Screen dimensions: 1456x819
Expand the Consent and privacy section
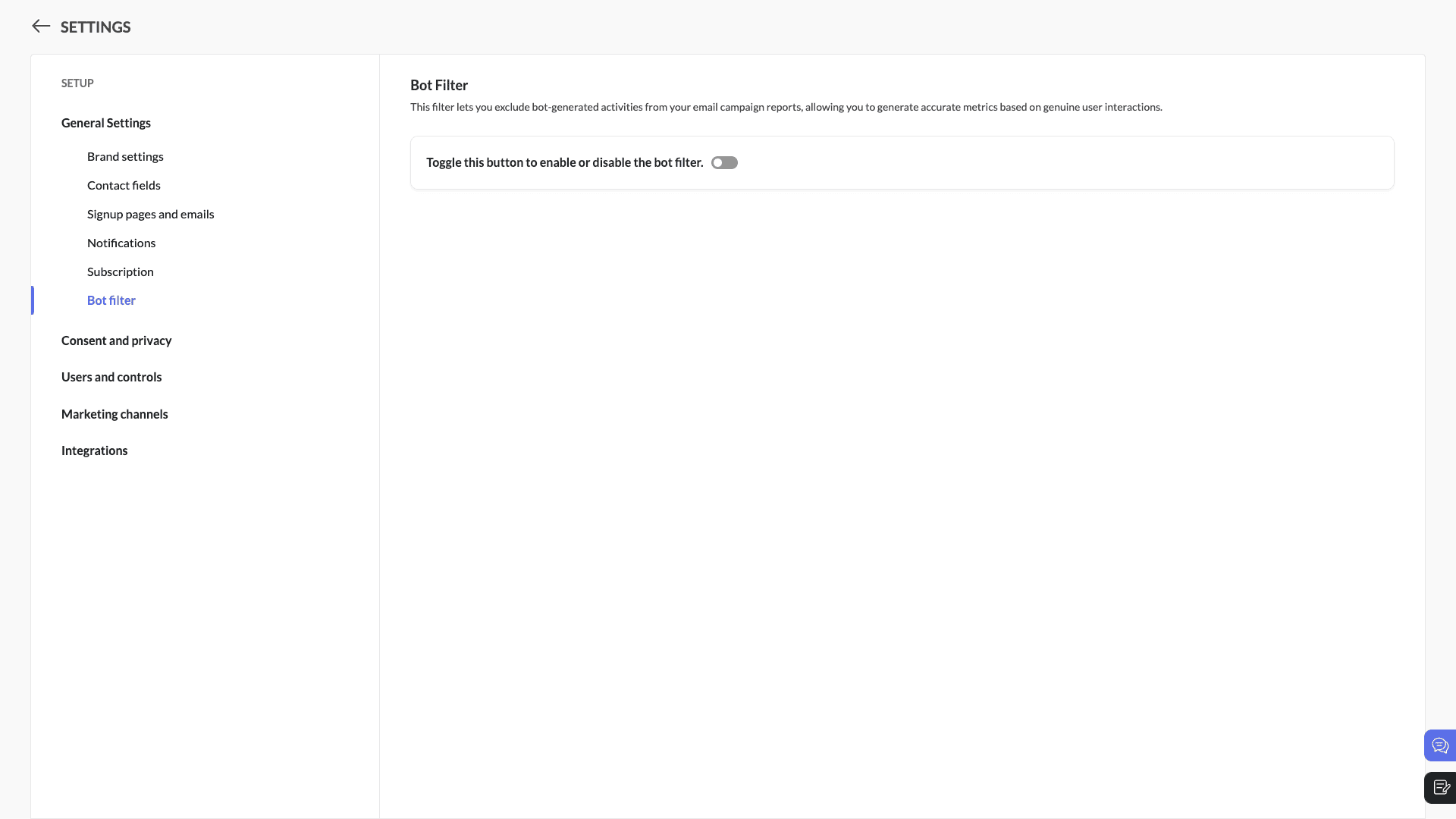coord(116,340)
